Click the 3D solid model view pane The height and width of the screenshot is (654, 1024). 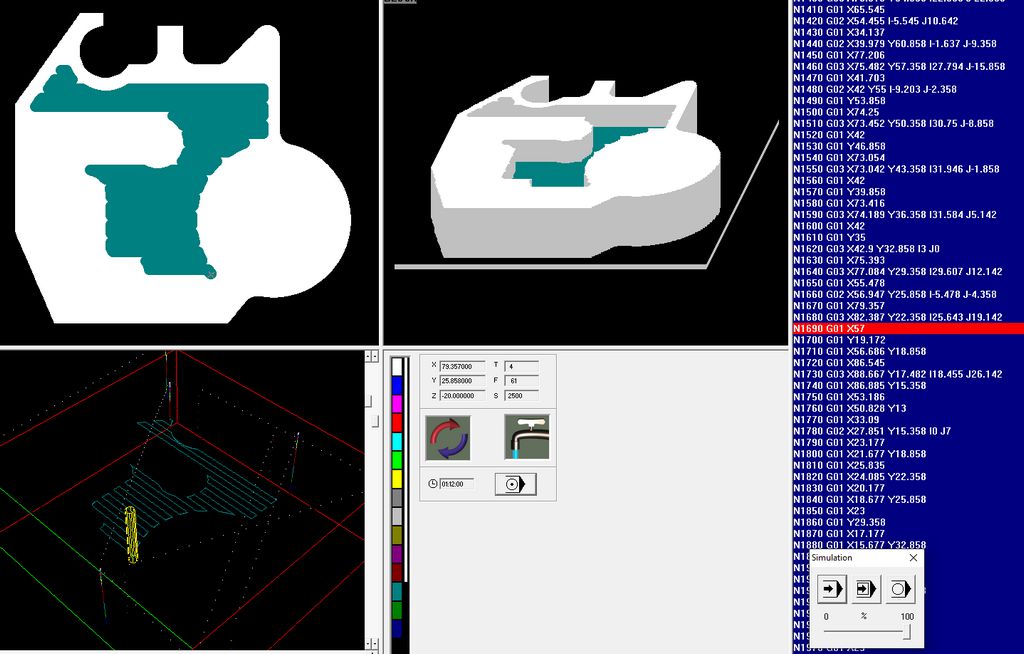coord(586,172)
